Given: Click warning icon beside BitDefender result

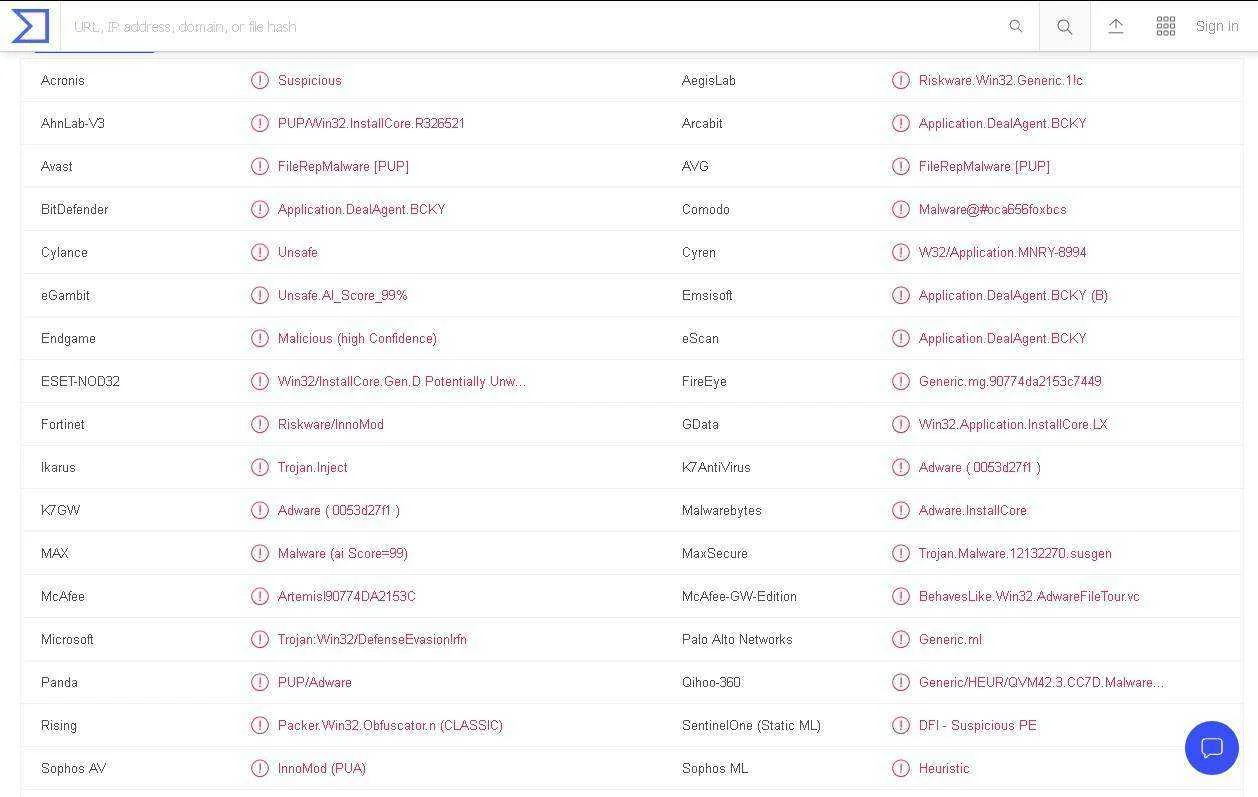Looking at the screenshot, I should [260, 209].
